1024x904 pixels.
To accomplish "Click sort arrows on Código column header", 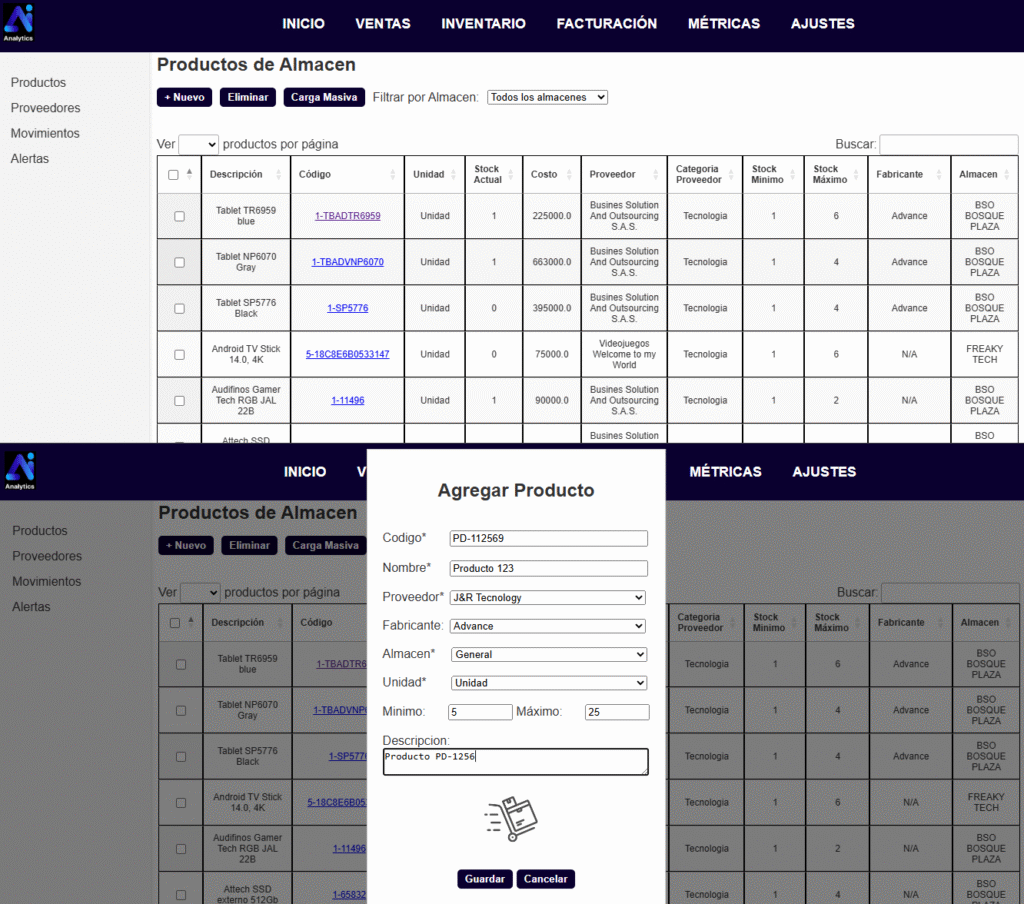I will pyautogui.click(x=393, y=175).
